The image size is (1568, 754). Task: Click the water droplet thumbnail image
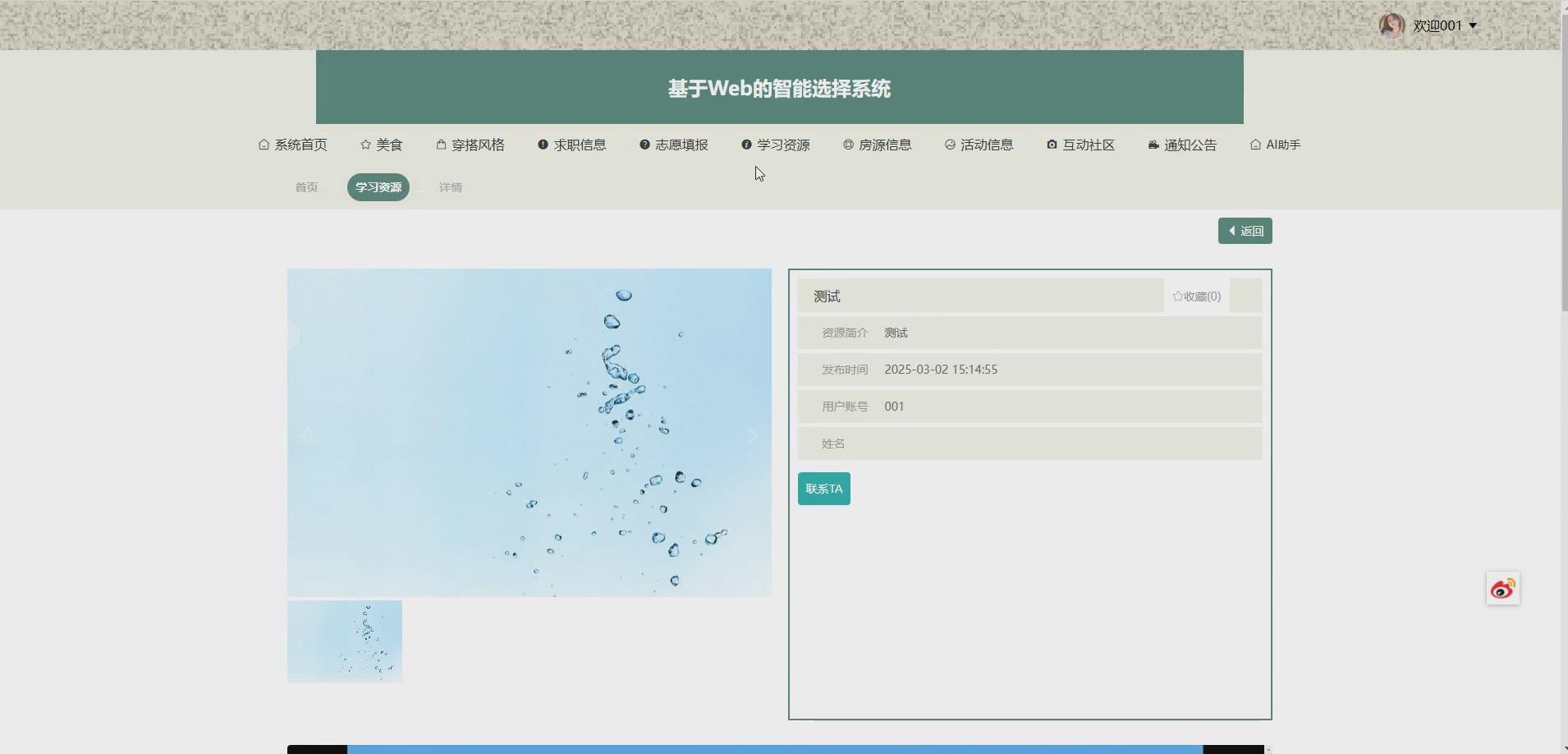point(345,641)
